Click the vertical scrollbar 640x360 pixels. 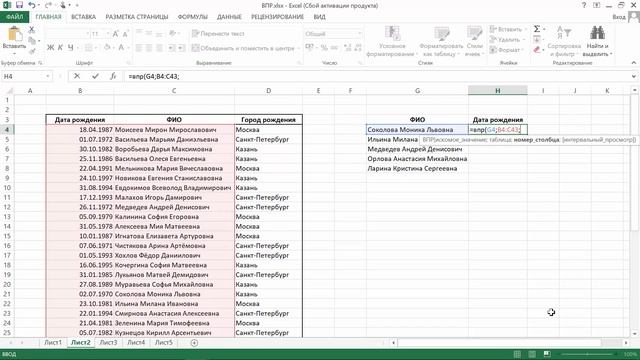[634, 163]
